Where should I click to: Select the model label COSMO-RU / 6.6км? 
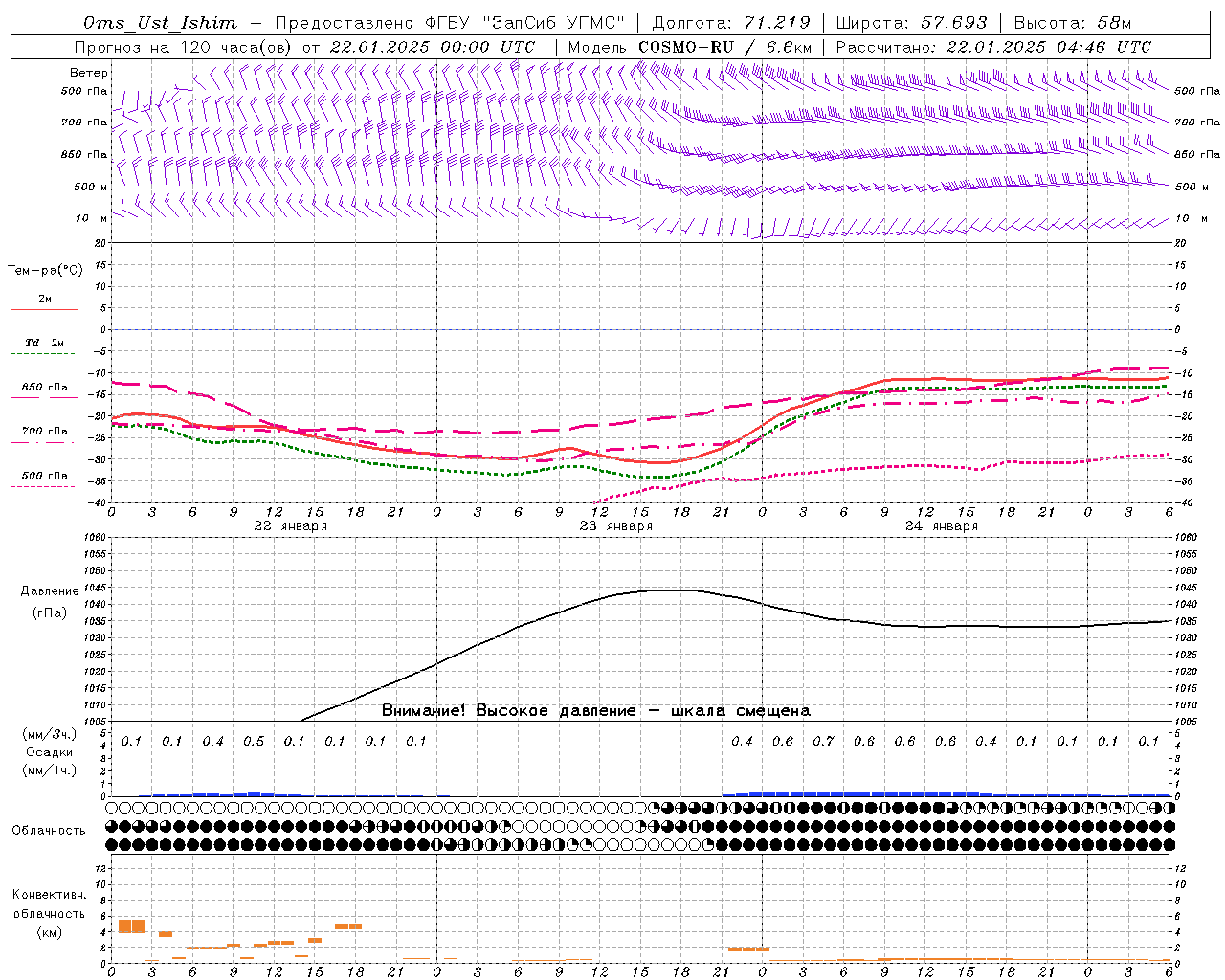point(724,47)
